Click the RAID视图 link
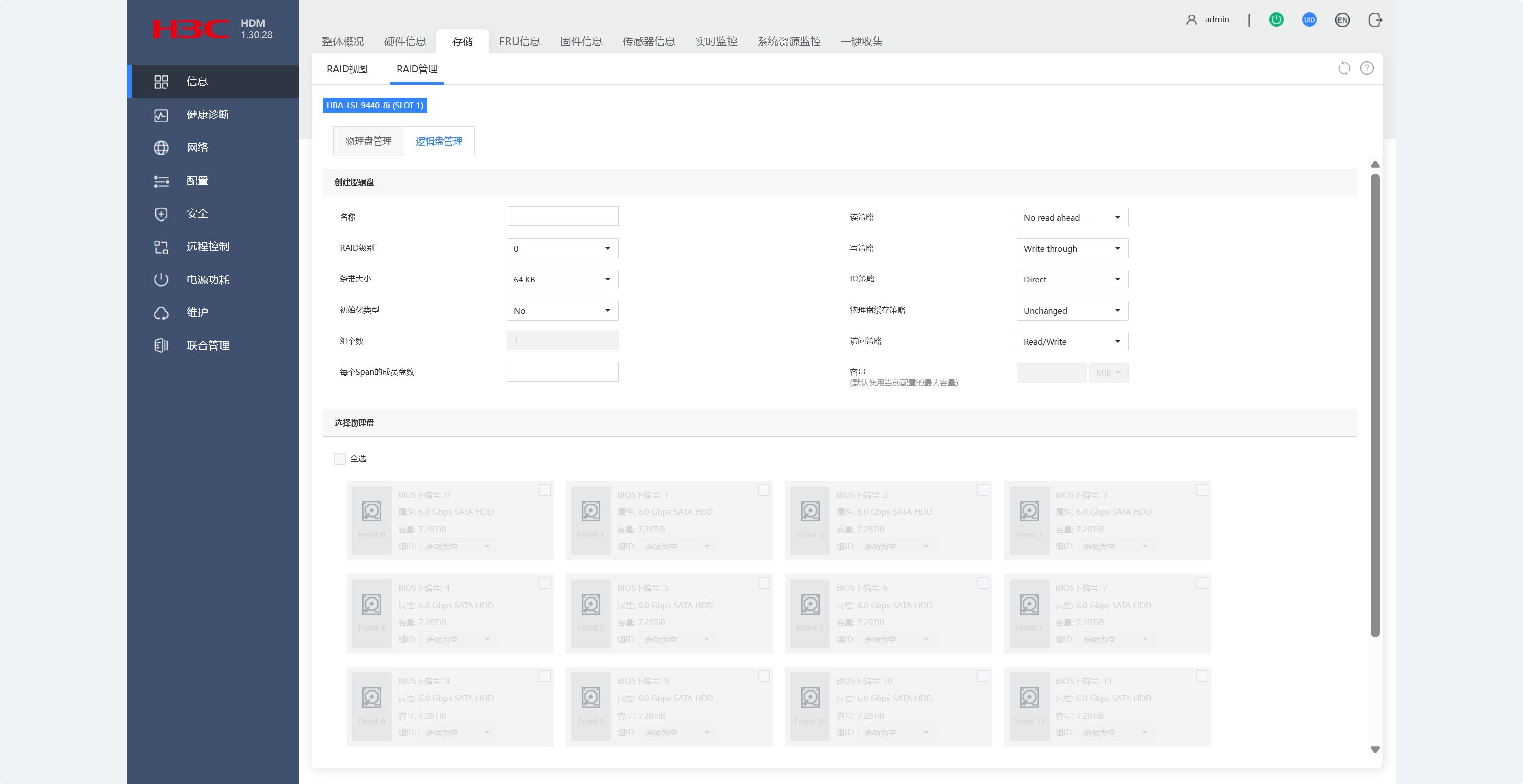 (347, 69)
